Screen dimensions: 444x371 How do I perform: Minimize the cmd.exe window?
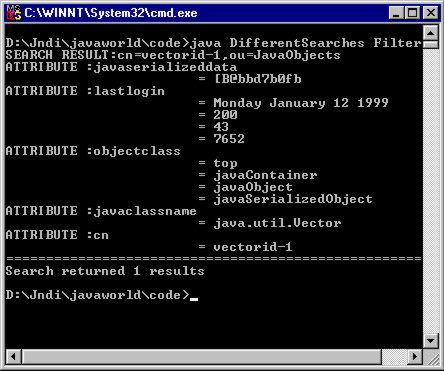click(396, 13)
